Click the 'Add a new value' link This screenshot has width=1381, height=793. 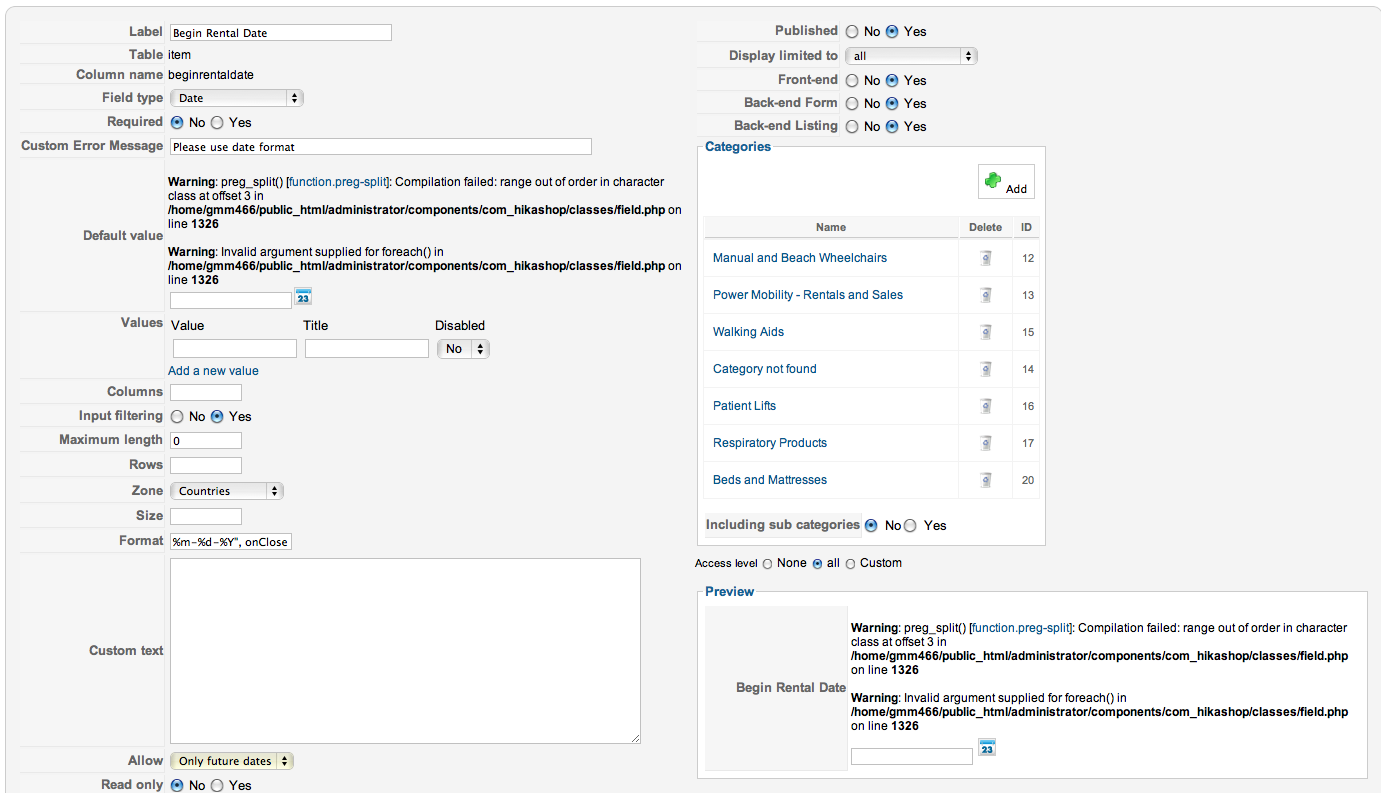click(213, 371)
